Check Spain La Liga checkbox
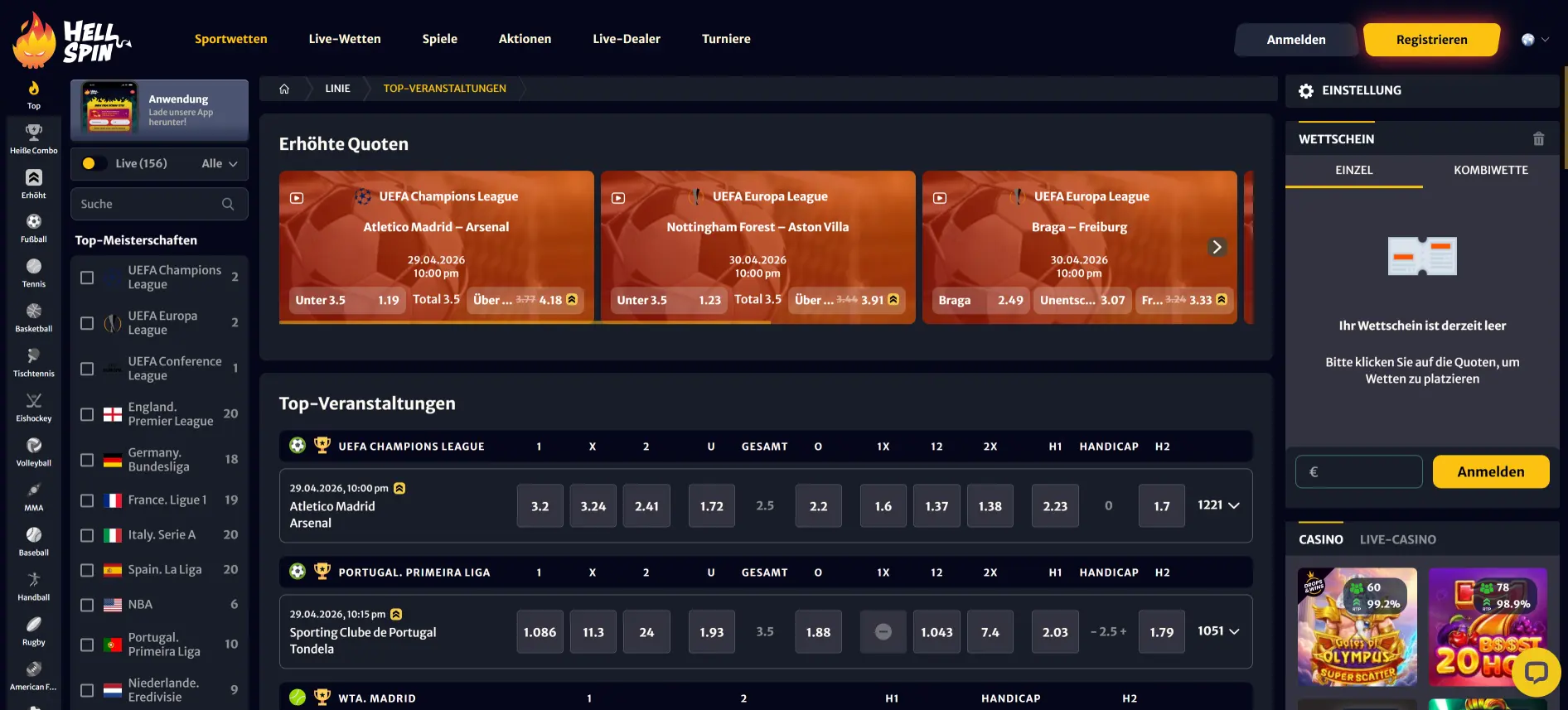The width and height of the screenshot is (1568, 710). [x=87, y=570]
